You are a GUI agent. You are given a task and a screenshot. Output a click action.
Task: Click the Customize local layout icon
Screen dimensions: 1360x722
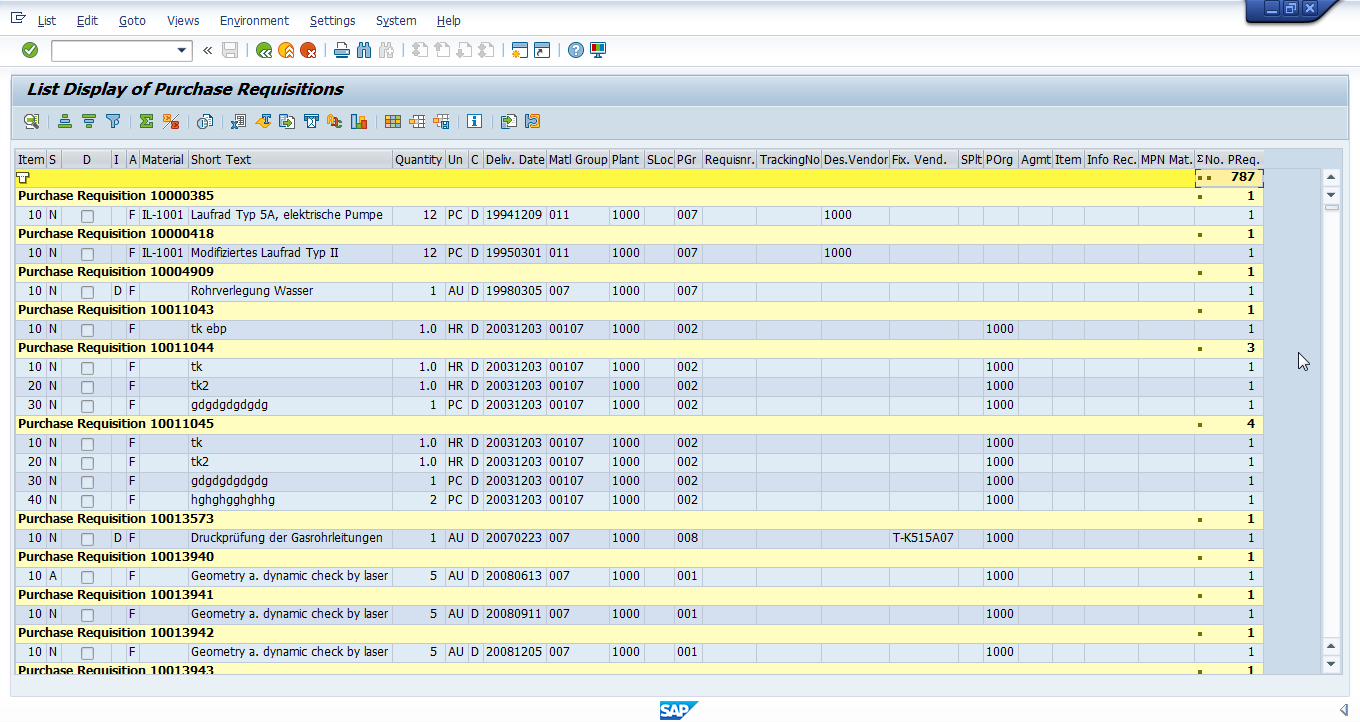pos(598,50)
